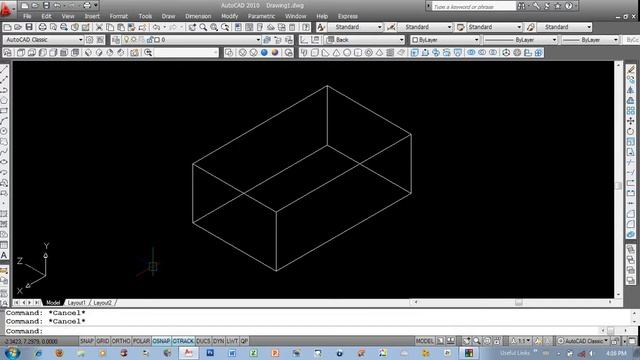Screen dimensions: 640x360
Task: Switch to the Layout2 tab
Action: 102,303
